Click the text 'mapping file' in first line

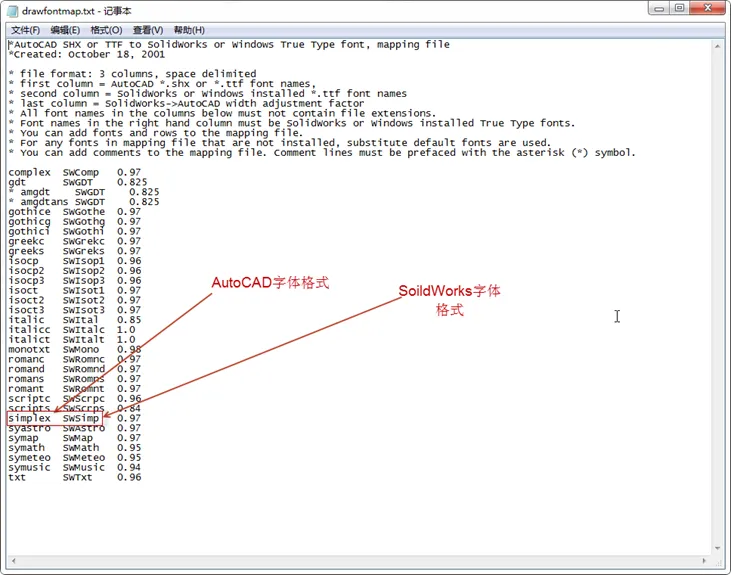coord(413,45)
